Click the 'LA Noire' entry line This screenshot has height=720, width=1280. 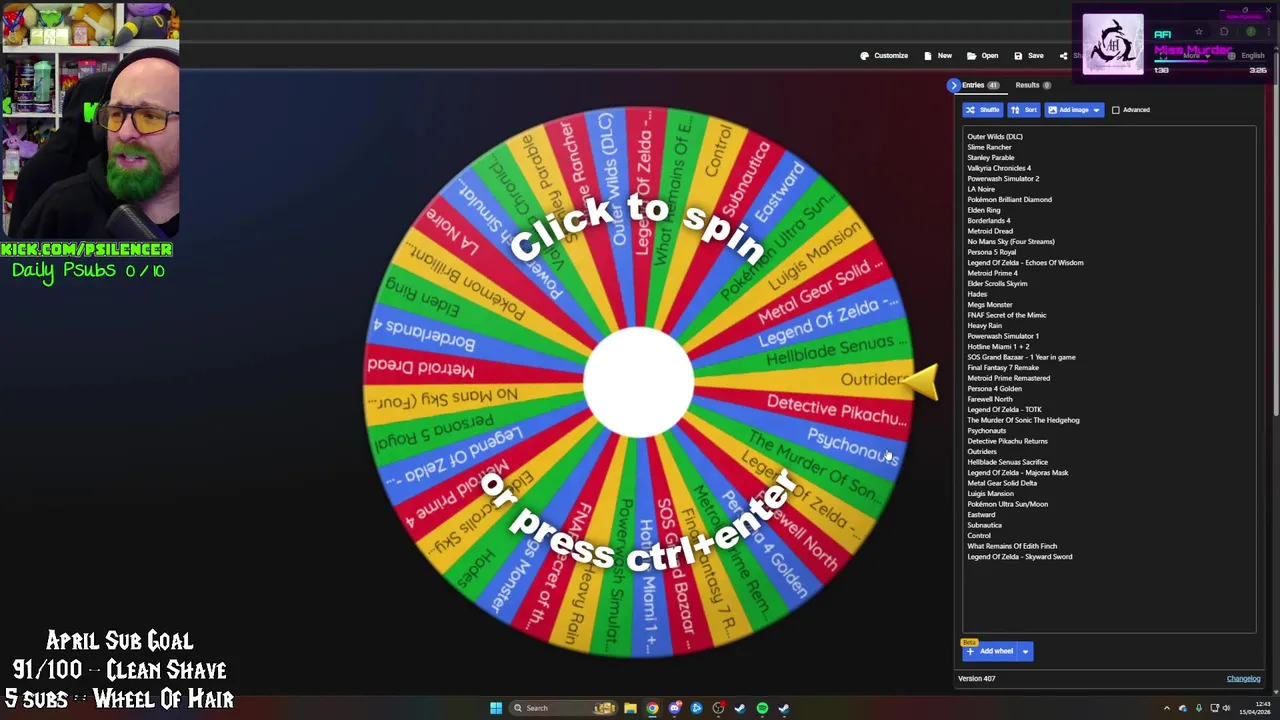click(981, 189)
